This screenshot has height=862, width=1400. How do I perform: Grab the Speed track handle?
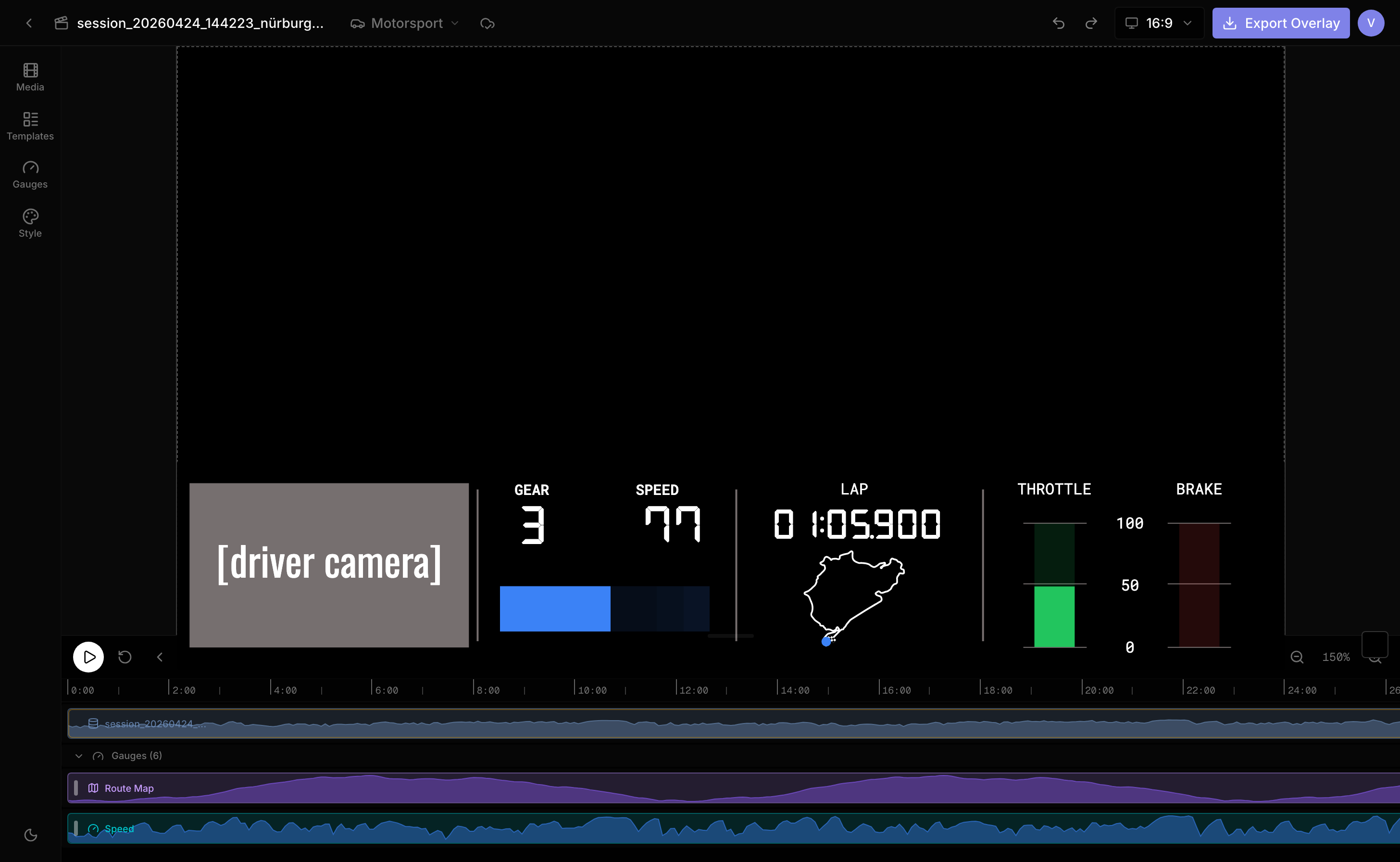(76, 828)
